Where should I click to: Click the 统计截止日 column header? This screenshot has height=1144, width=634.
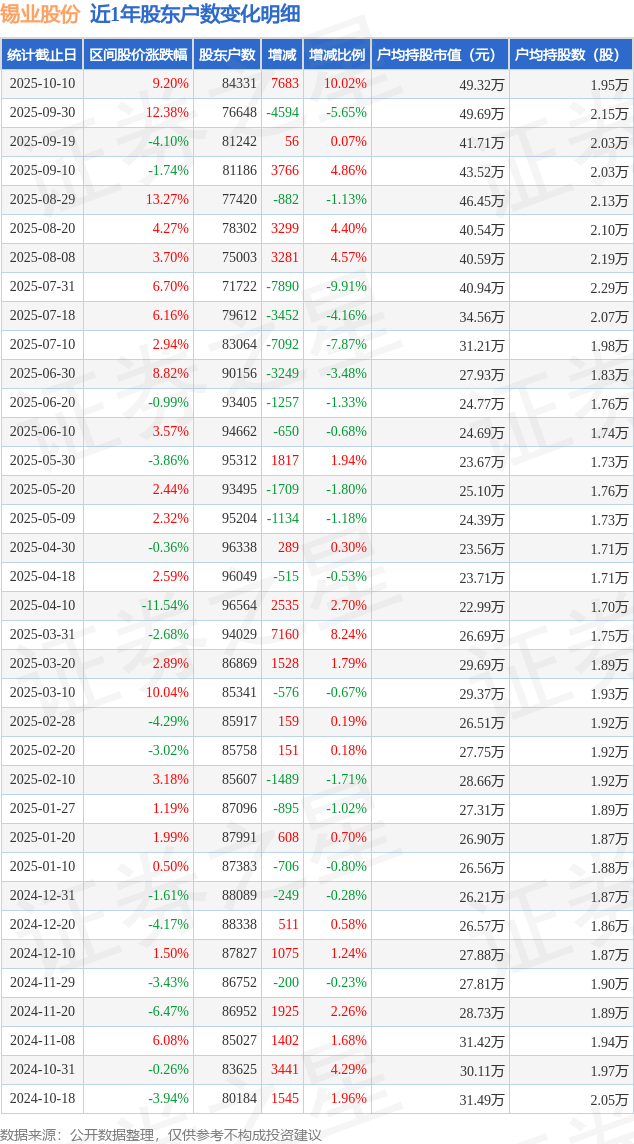pyautogui.click(x=41, y=55)
